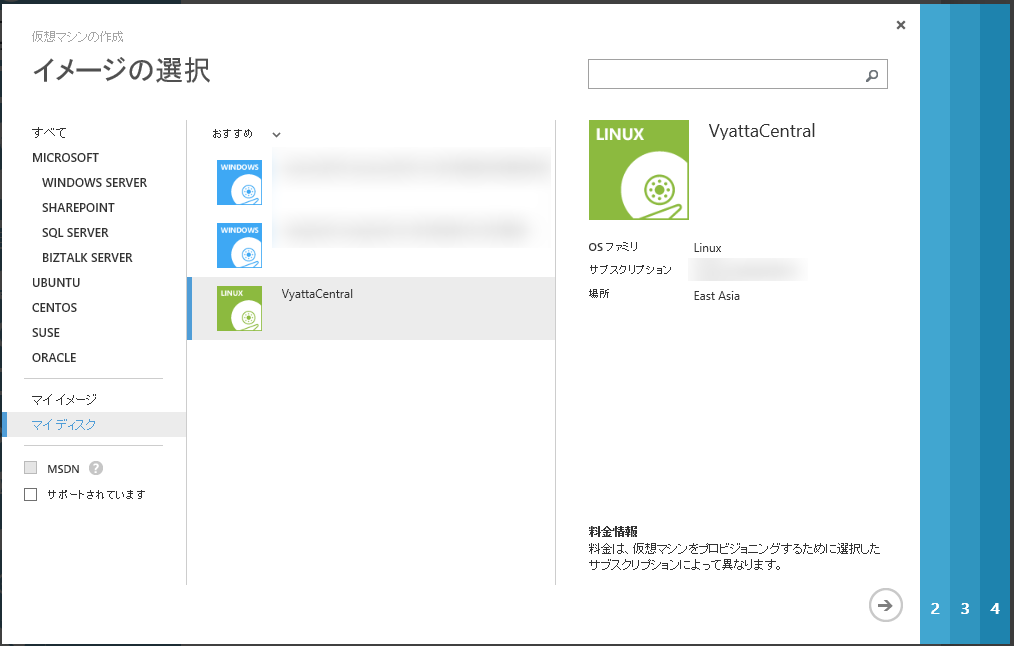Click the search magnifier icon
1014x646 pixels.
pyautogui.click(x=872, y=76)
